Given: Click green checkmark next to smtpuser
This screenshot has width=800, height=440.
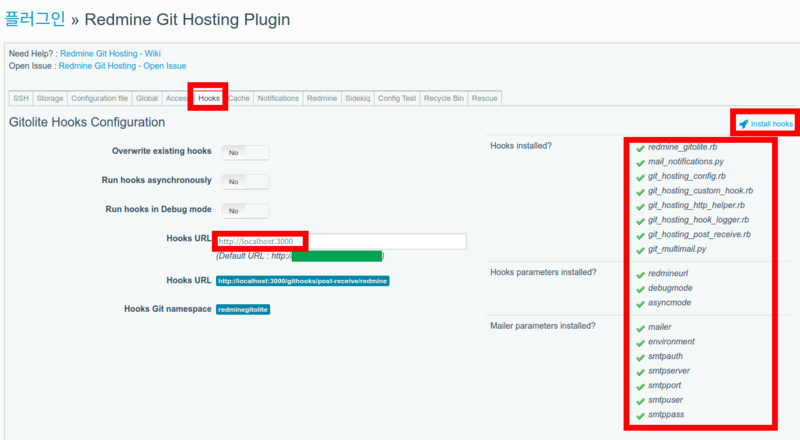Looking at the screenshot, I should (x=640, y=401).
